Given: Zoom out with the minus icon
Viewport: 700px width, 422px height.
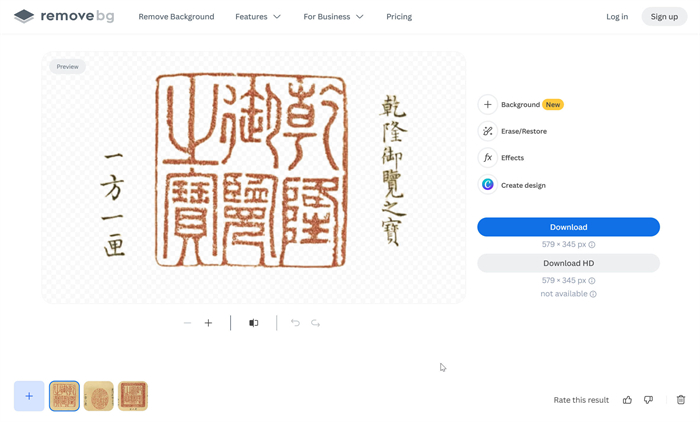Looking at the screenshot, I should tap(188, 323).
